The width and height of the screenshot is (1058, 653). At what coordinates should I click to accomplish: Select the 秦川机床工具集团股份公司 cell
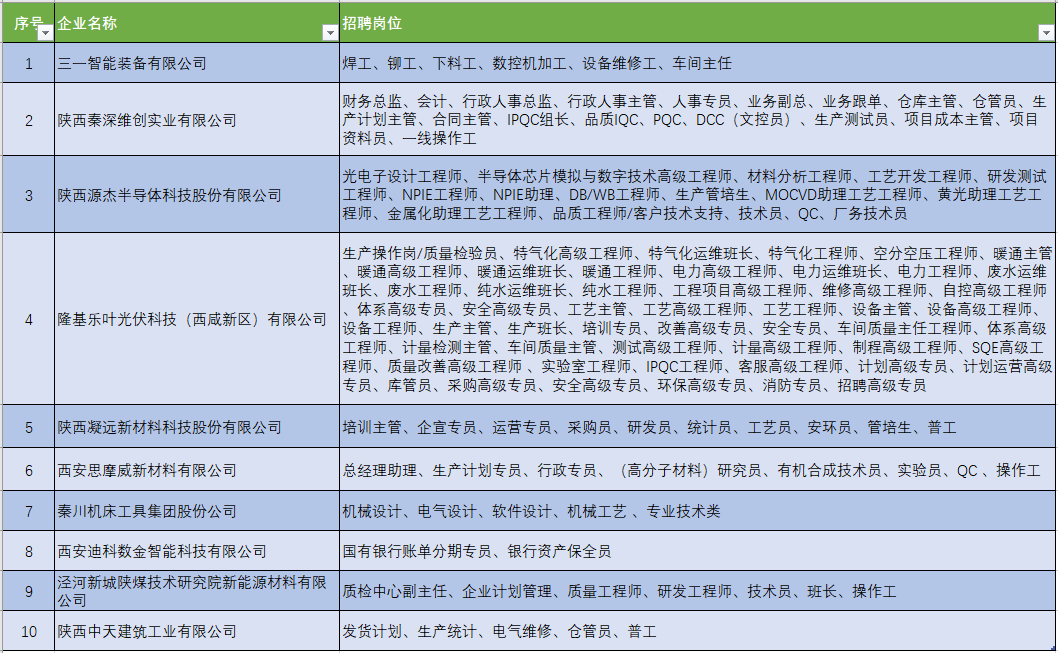[197, 511]
